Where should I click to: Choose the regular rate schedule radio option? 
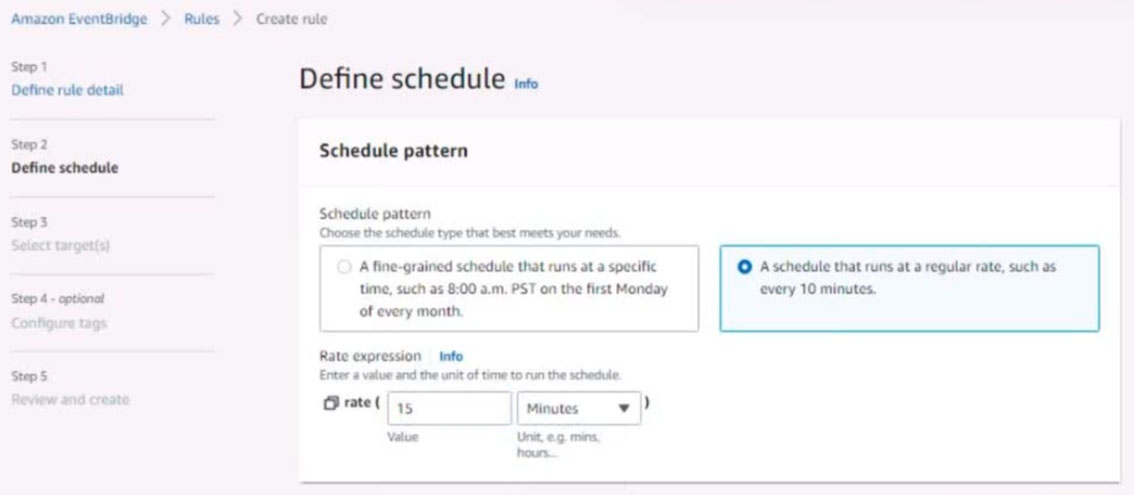coord(744,268)
